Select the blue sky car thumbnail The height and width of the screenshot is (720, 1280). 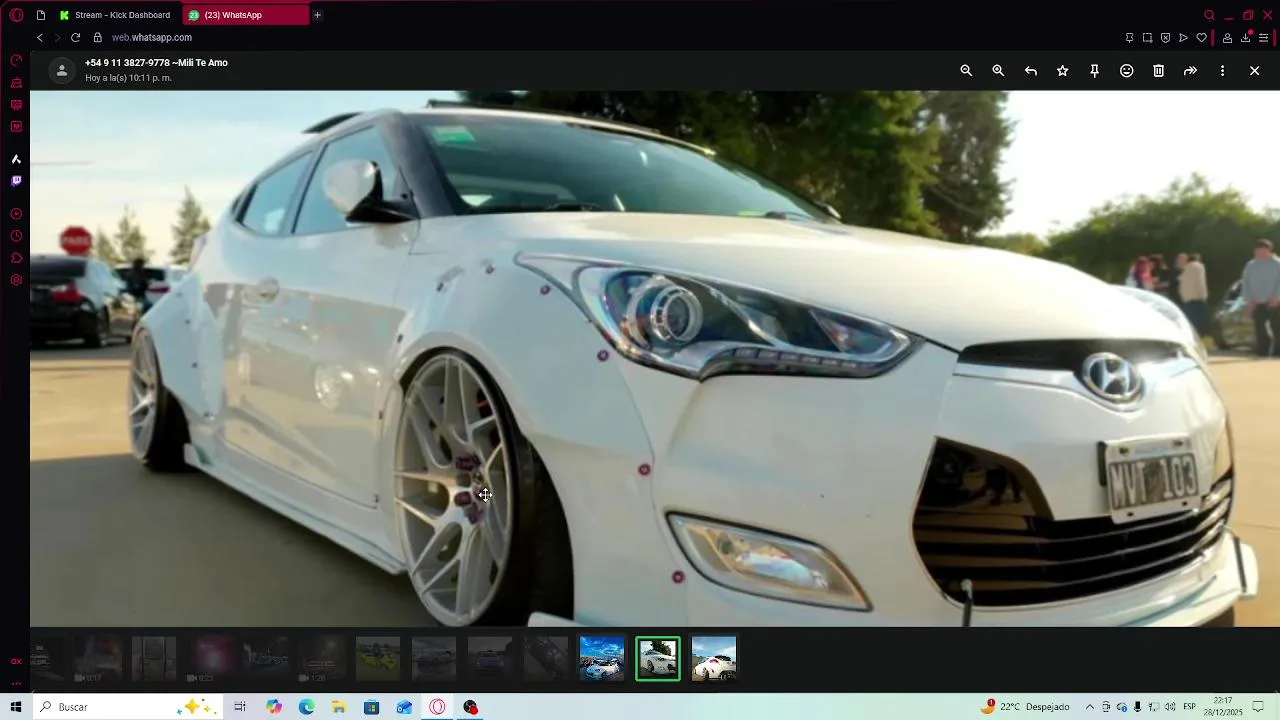602,659
